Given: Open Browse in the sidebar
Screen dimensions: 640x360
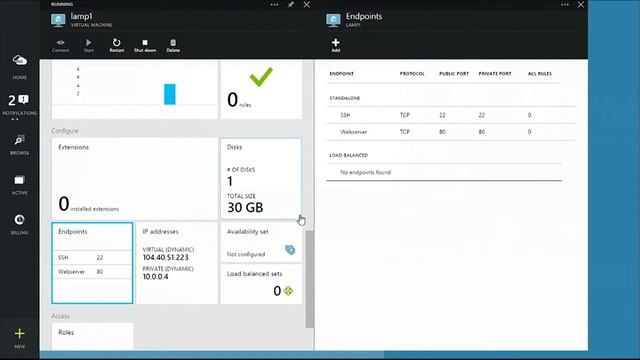Looking at the screenshot, I should [19, 144].
